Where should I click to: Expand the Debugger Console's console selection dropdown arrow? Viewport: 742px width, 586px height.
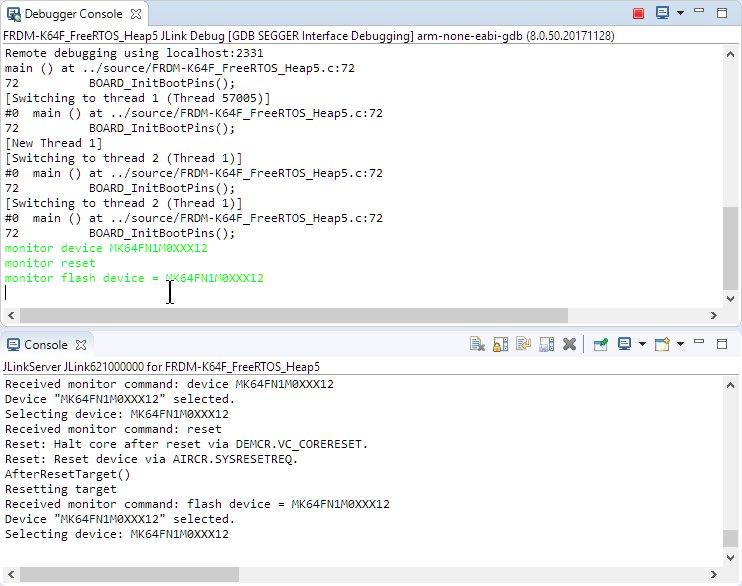coord(680,13)
